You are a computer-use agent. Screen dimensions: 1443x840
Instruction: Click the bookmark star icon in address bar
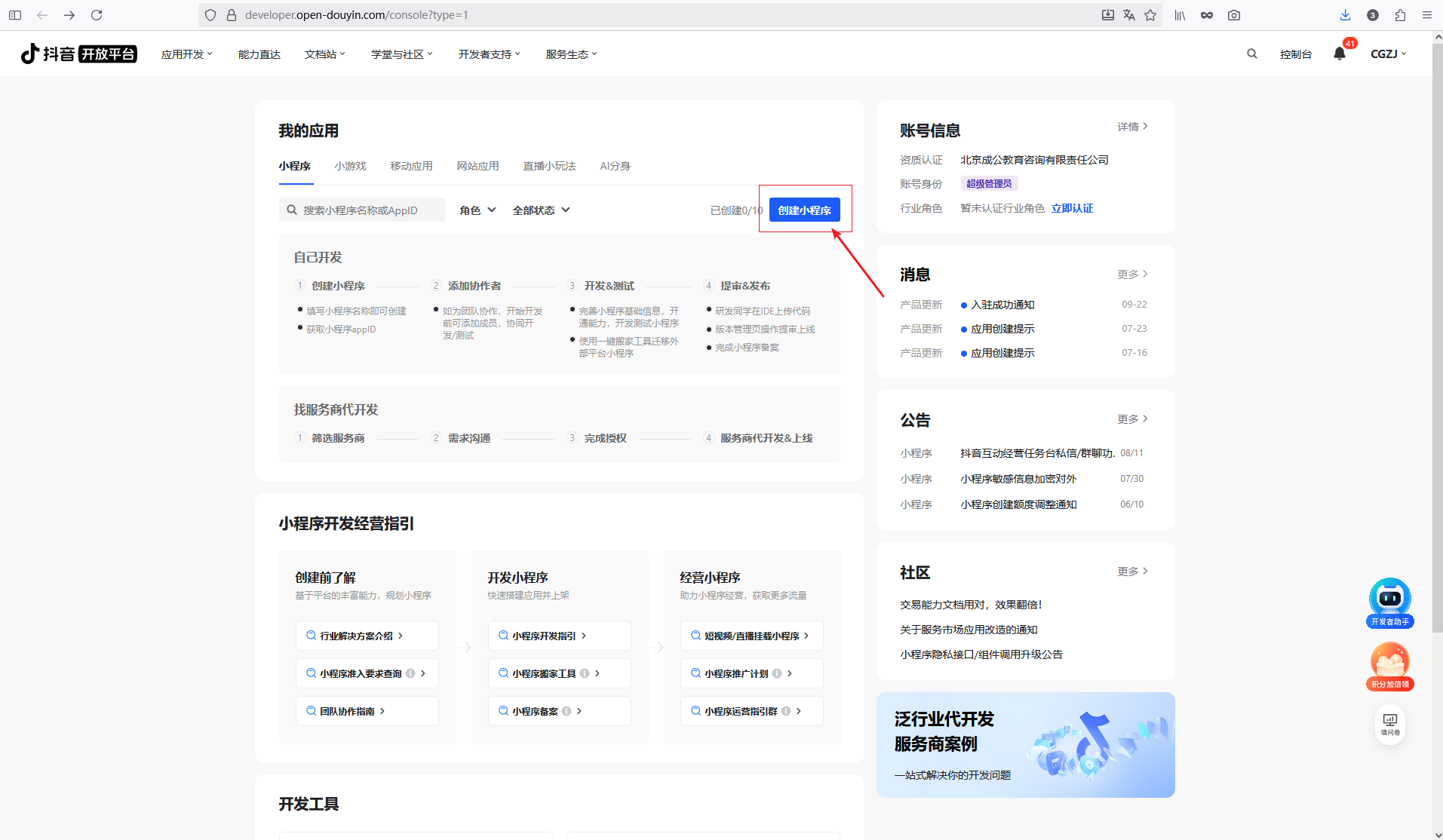(x=1150, y=15)
